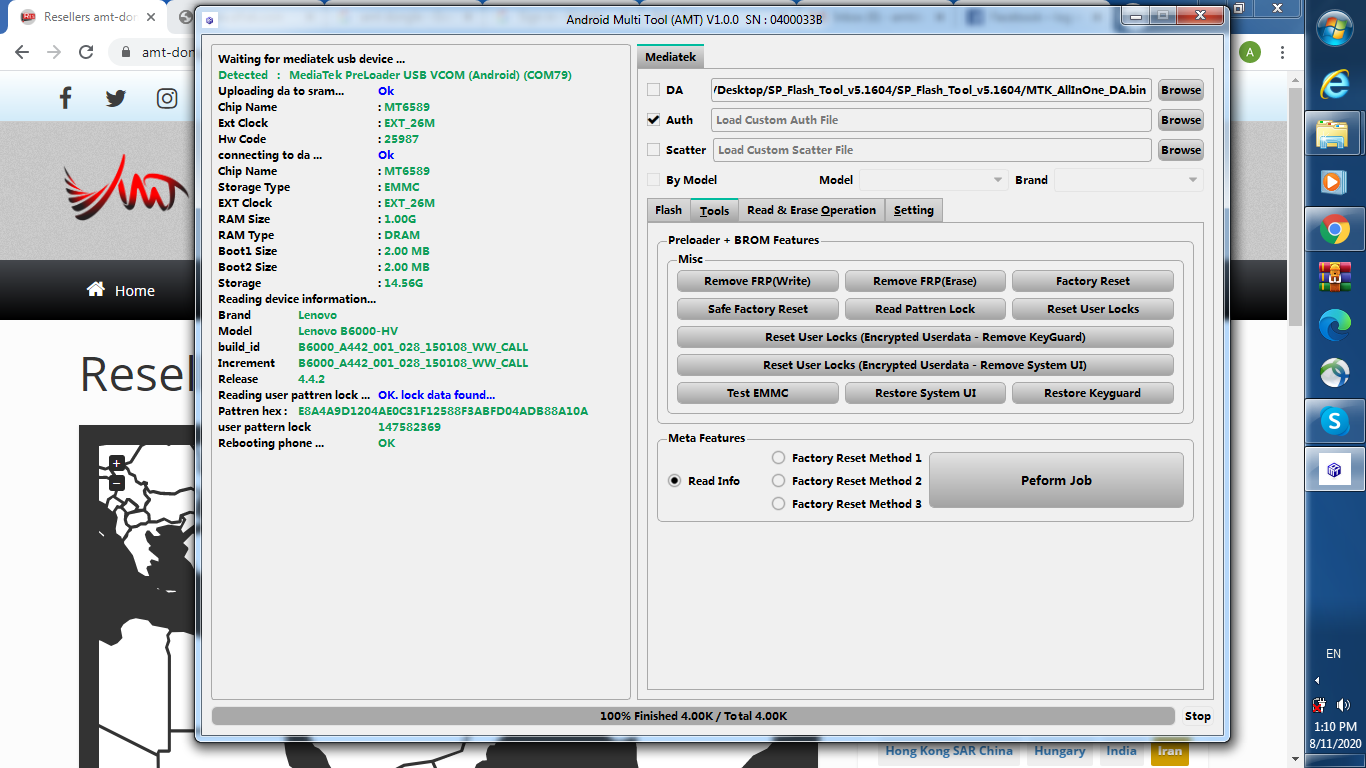Select Factory Reset Method 3
1366x768 pixels.
pyautogui.click(x=778, y=504)
